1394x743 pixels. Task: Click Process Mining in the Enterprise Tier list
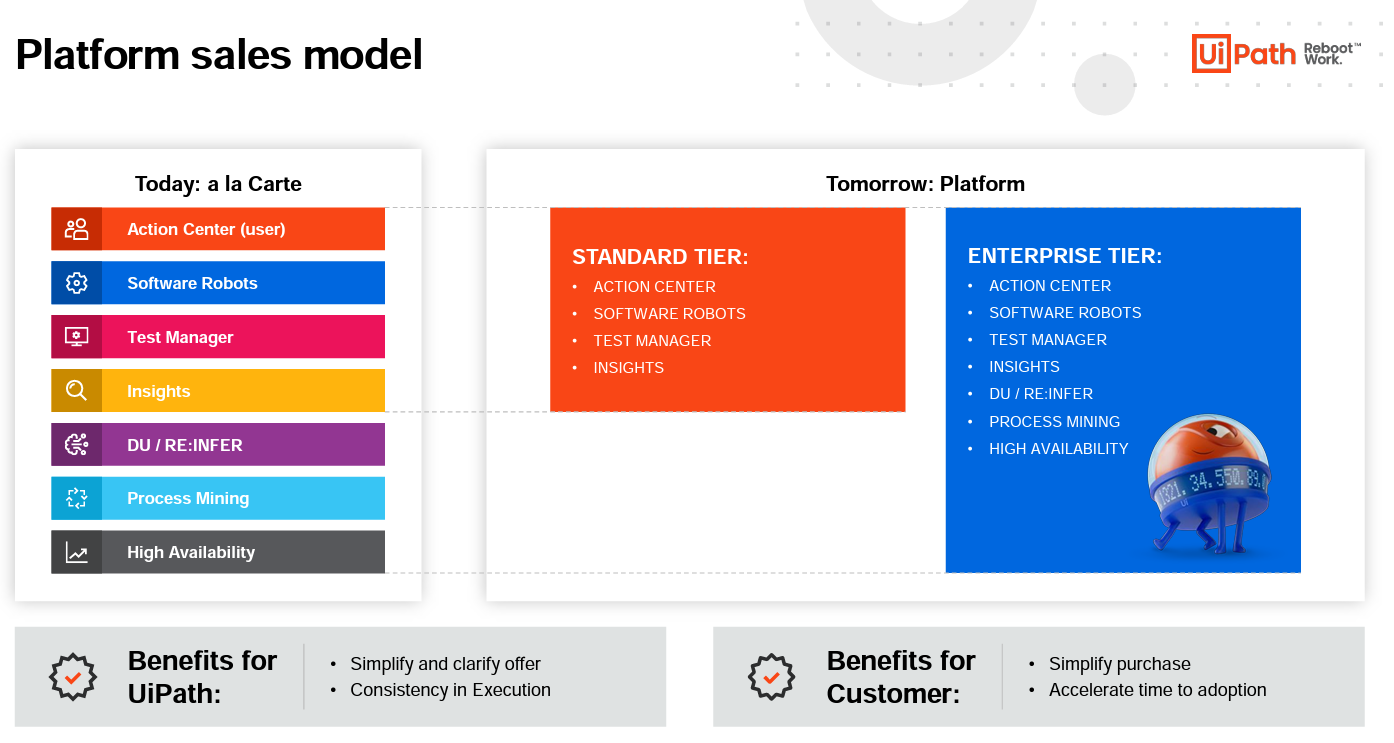pos(1054,422)
